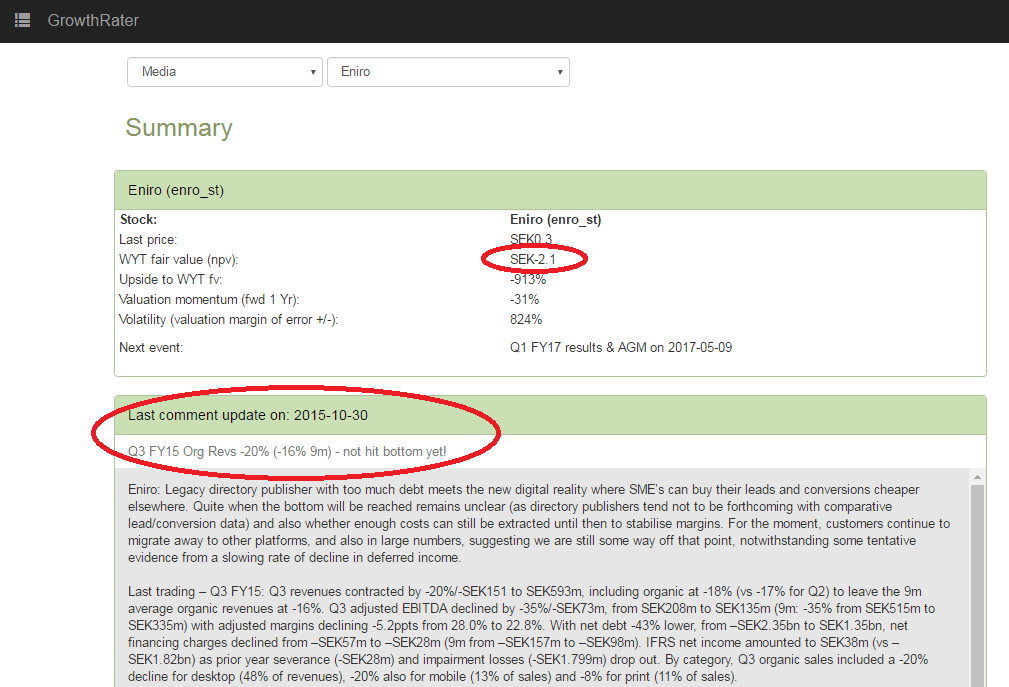Screen dimensions: 1009x687
Task: Open the Media sector dropdown
Action: coord(225,72)
